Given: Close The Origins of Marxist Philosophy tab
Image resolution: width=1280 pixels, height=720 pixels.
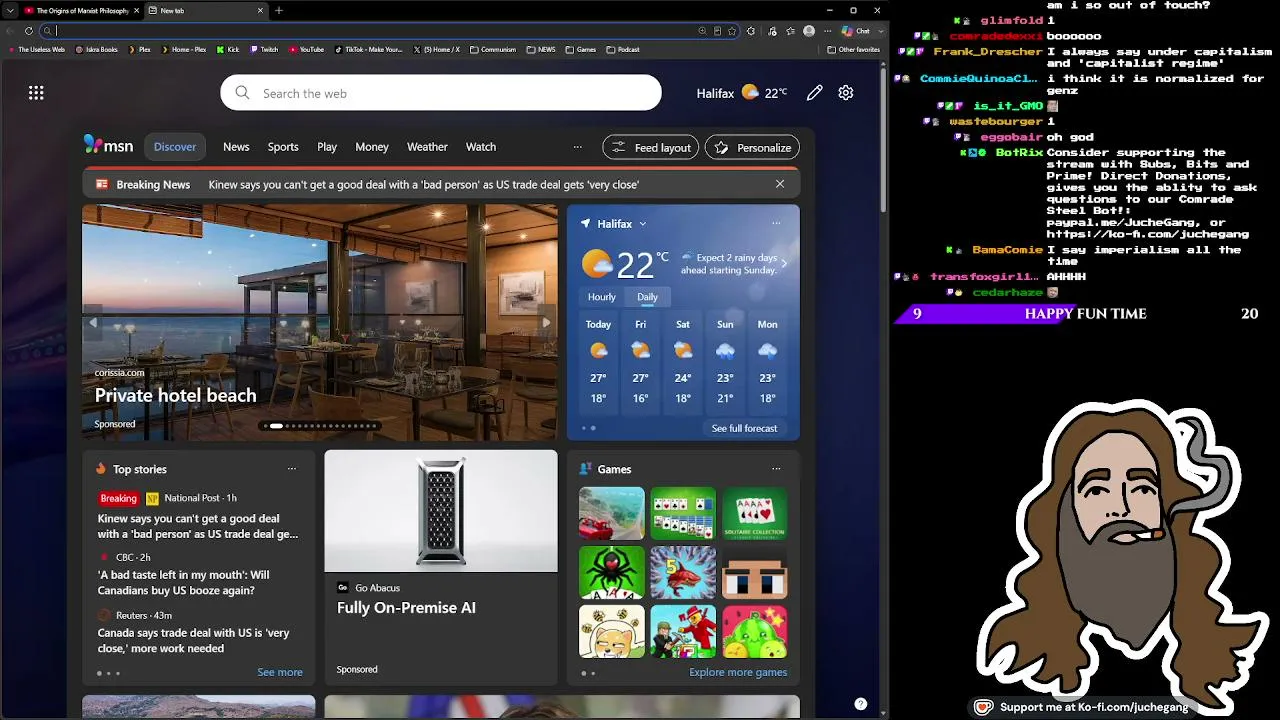Looking at the screenshot, I should tap(135, 11).
